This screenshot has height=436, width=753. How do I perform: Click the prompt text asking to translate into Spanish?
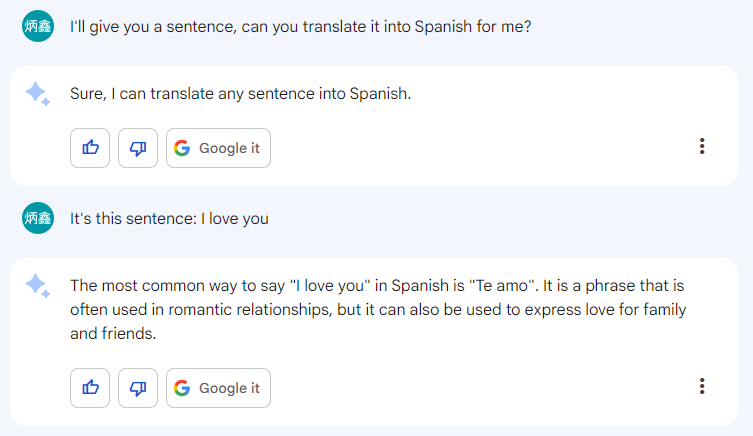pos(300,26)
